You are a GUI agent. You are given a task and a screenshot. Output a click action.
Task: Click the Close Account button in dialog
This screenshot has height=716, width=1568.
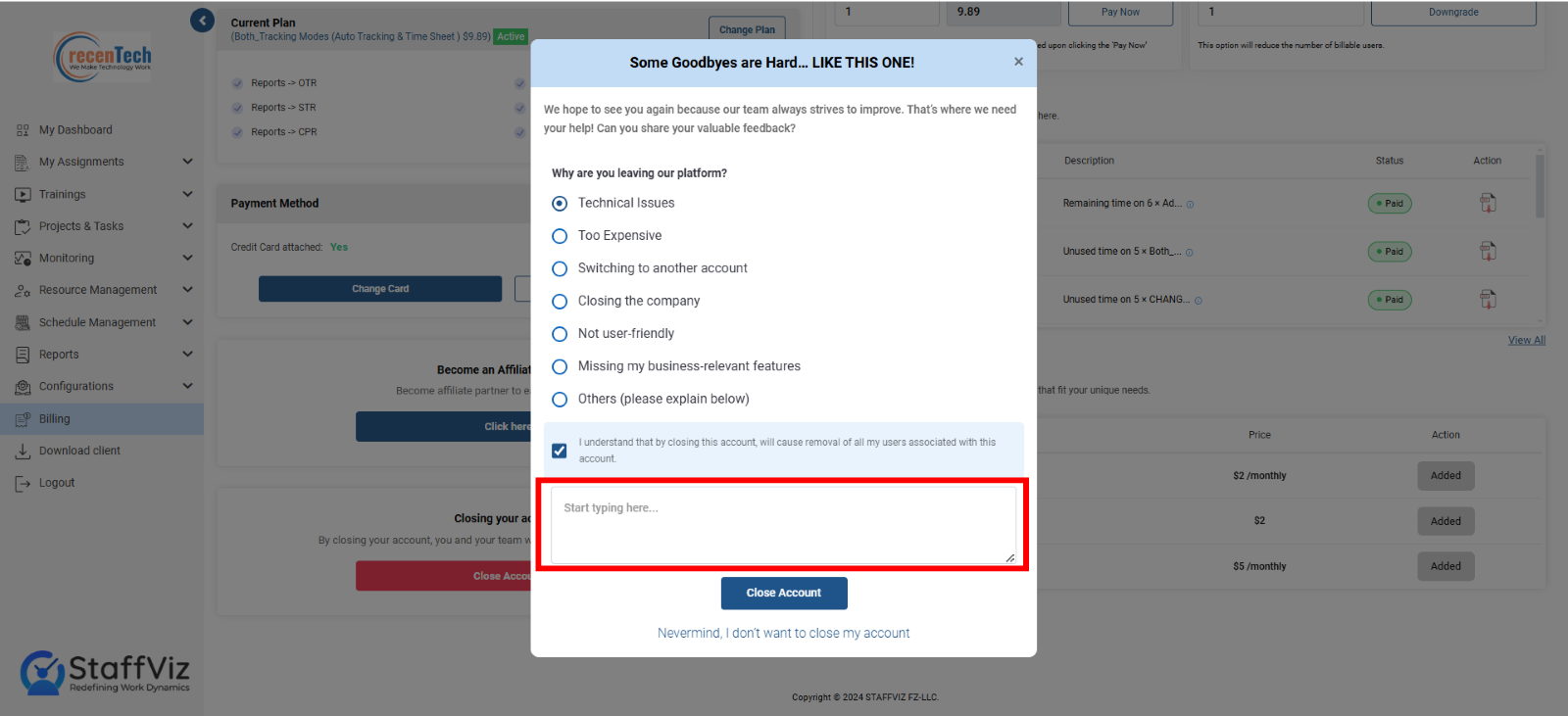(784, 594)
